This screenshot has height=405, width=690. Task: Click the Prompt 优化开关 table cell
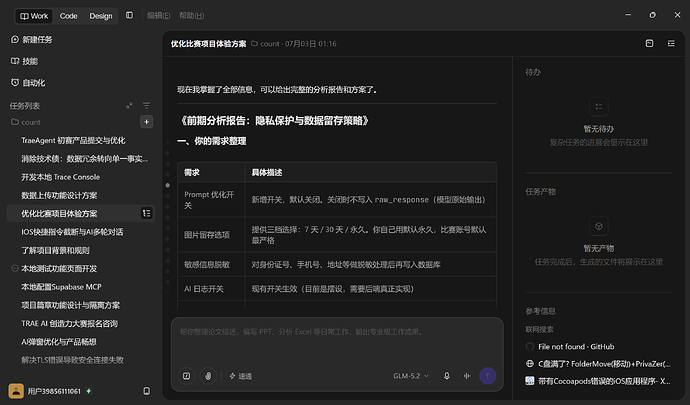[x=211, y=200]
